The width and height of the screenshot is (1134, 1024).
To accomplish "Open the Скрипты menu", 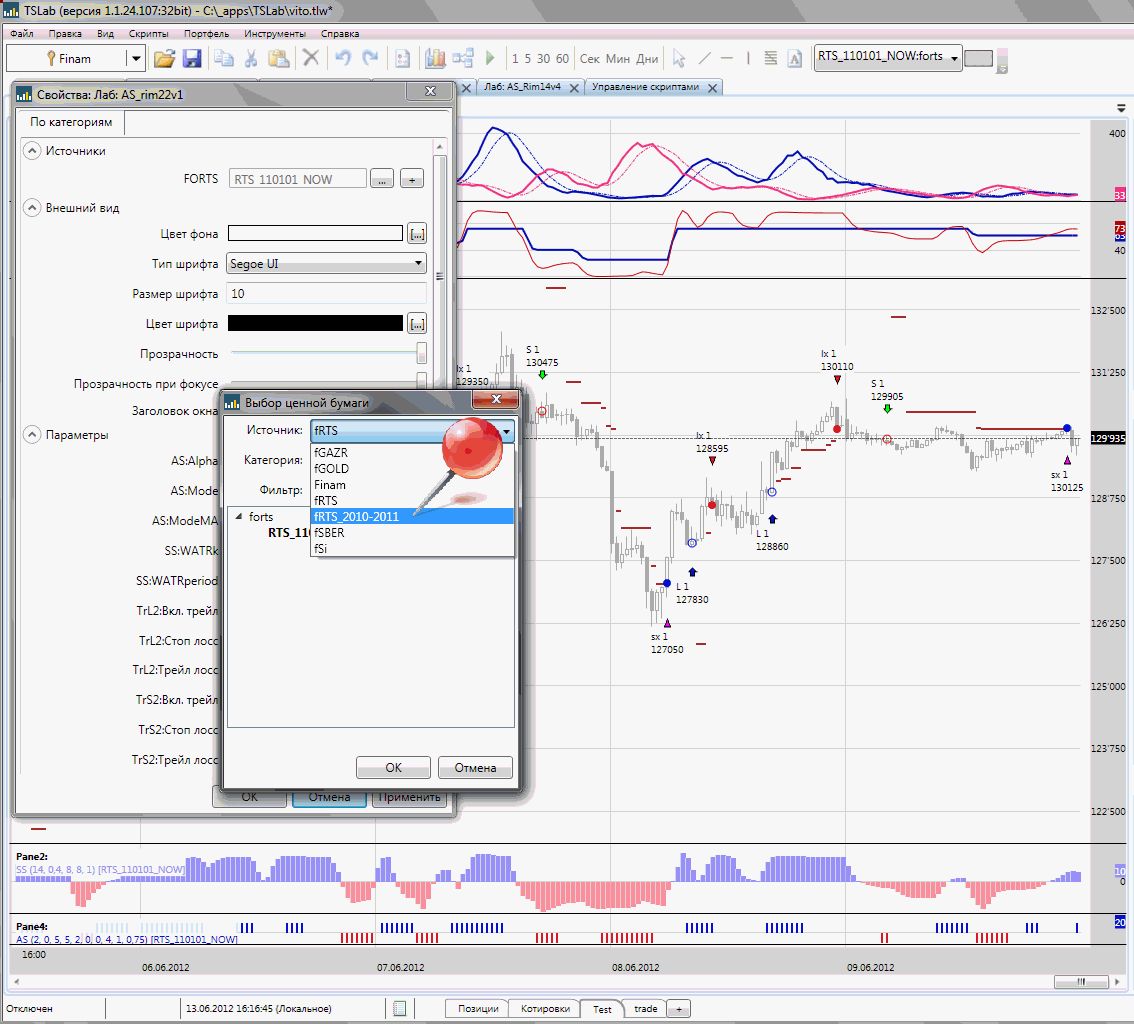I will coord(148,33).
